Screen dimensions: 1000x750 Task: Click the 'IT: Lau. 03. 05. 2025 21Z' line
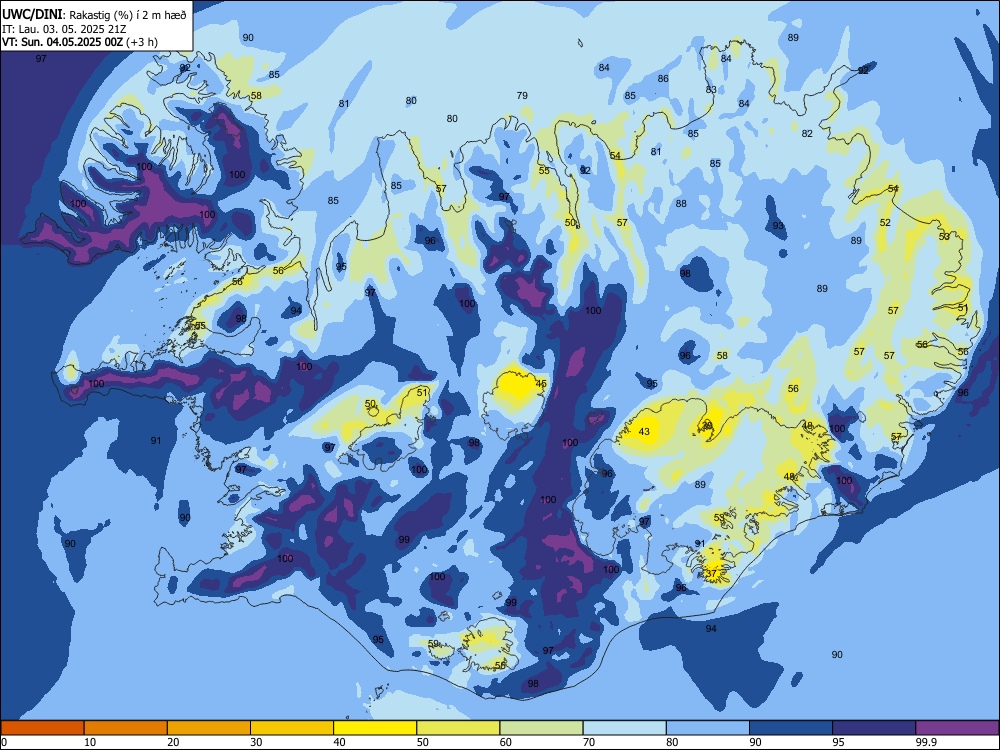(64, 29)
